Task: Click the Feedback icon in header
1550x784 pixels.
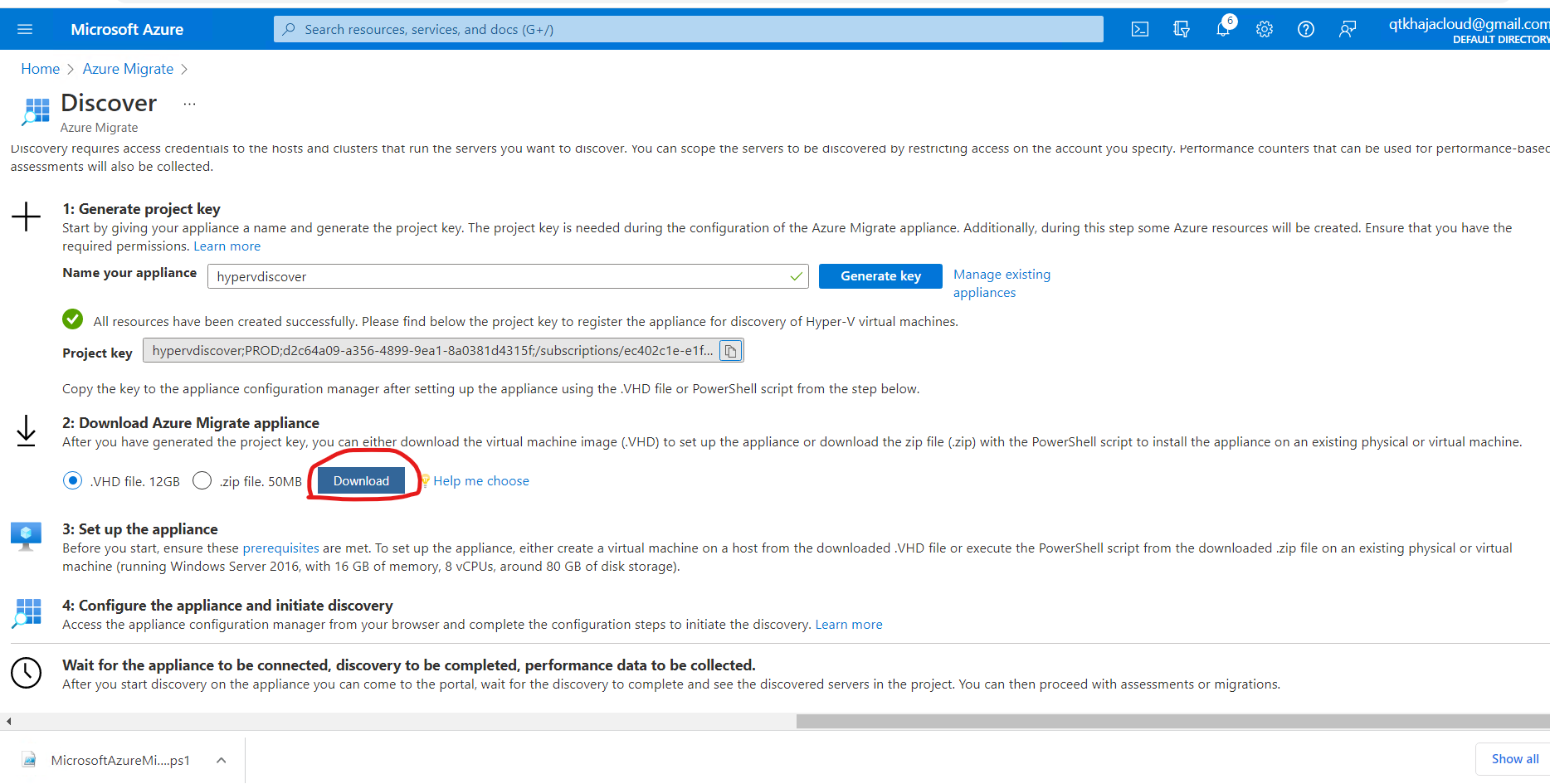Action: [1348, 29]
